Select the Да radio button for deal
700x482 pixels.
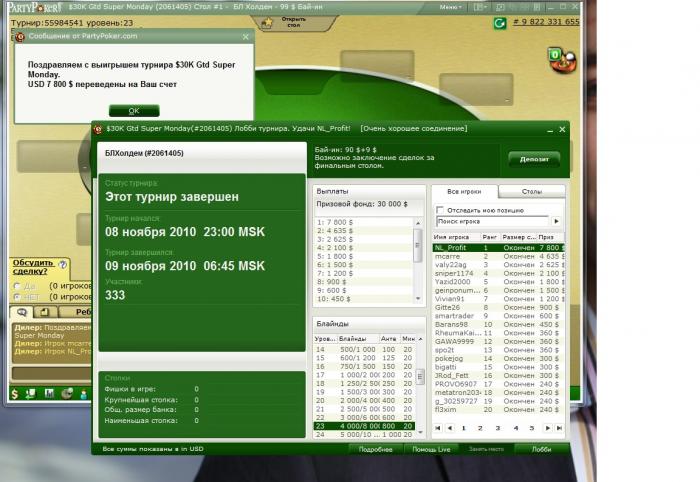click(17, 286)
